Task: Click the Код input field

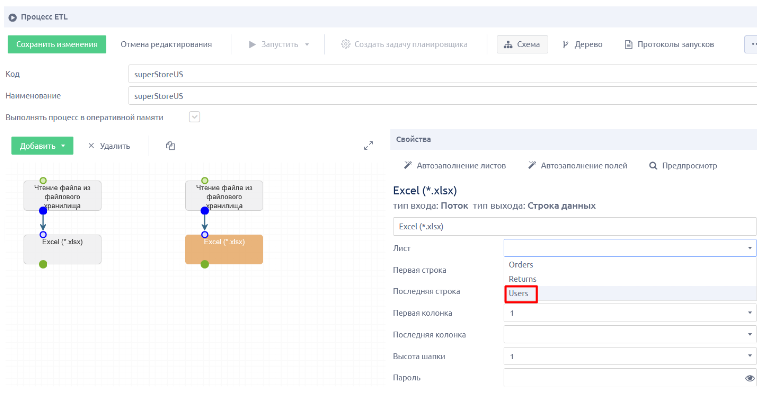Action: click(x=442, y=74)
